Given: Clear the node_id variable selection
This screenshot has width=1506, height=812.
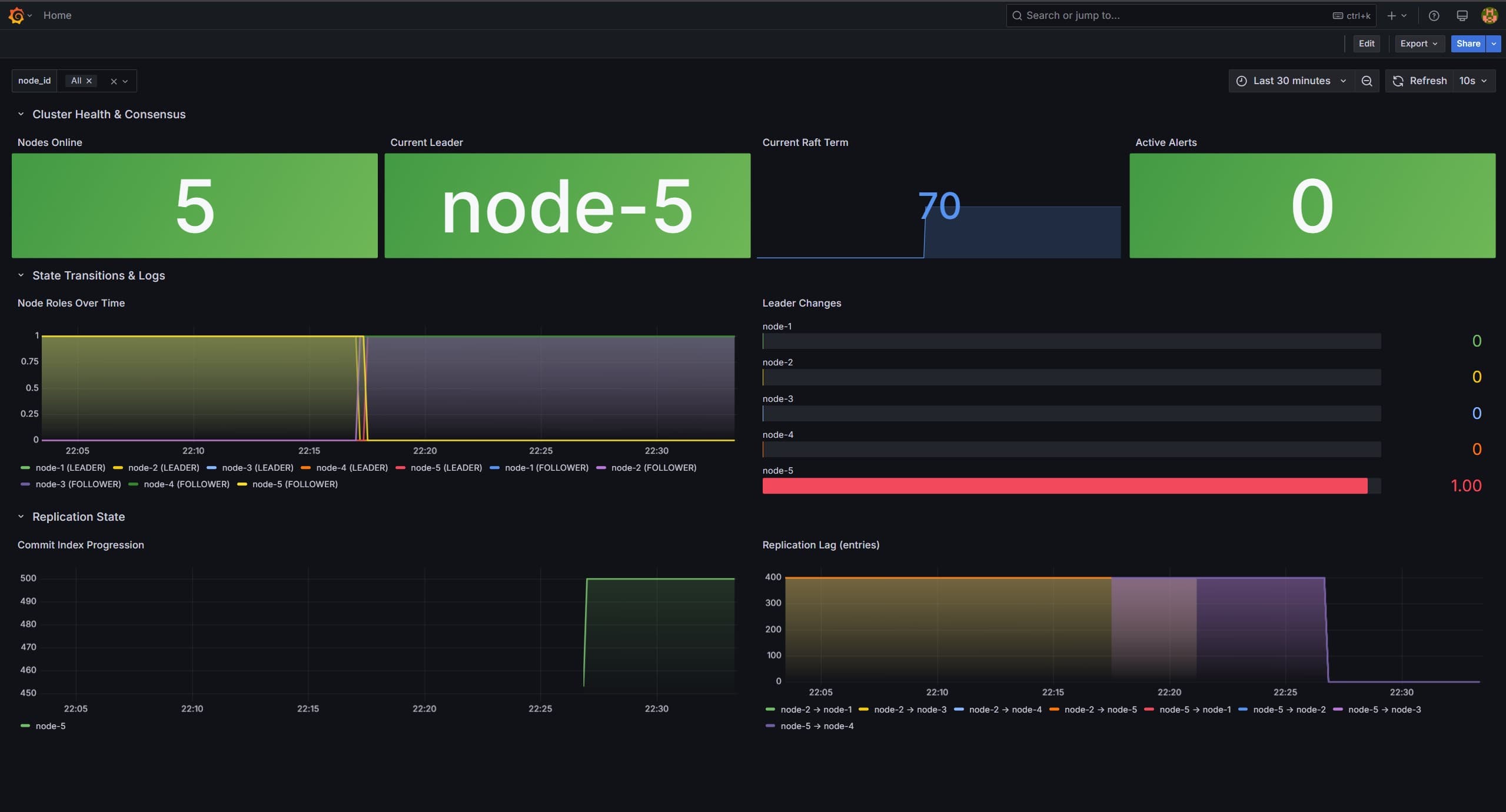Looking at the screenshot, I should tap(114, 82).
